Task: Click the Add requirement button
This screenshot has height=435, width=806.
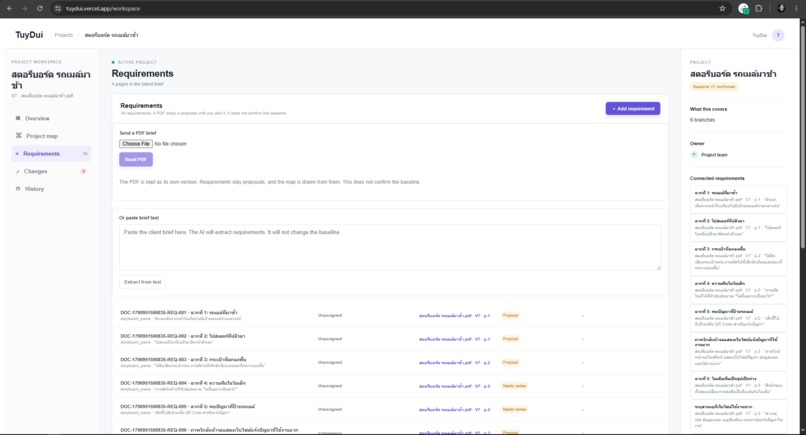Action: click(x=633, y=108)
